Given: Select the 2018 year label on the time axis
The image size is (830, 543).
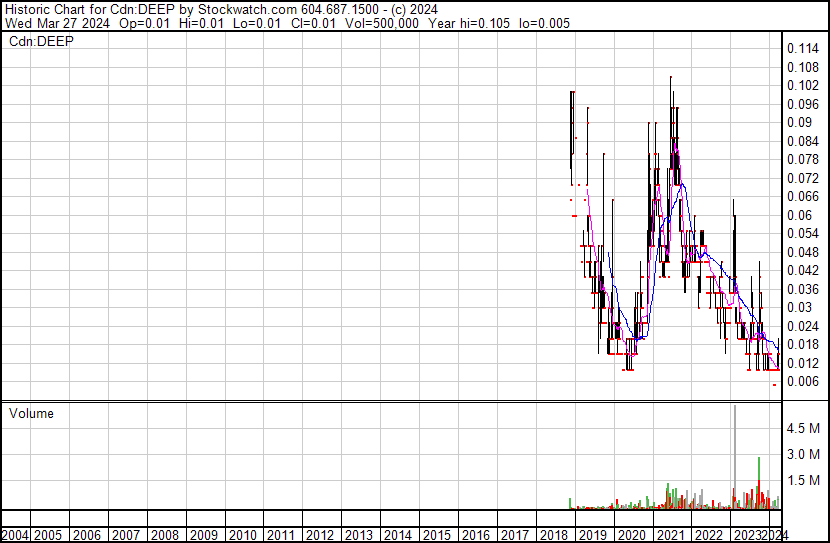Looking at the screenshot, I should 554,535.
